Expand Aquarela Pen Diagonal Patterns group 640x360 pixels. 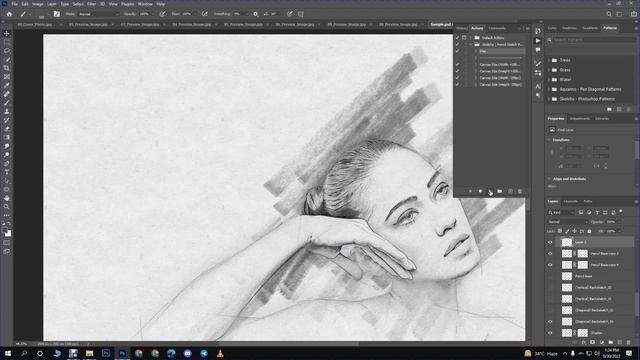point(549,89)
